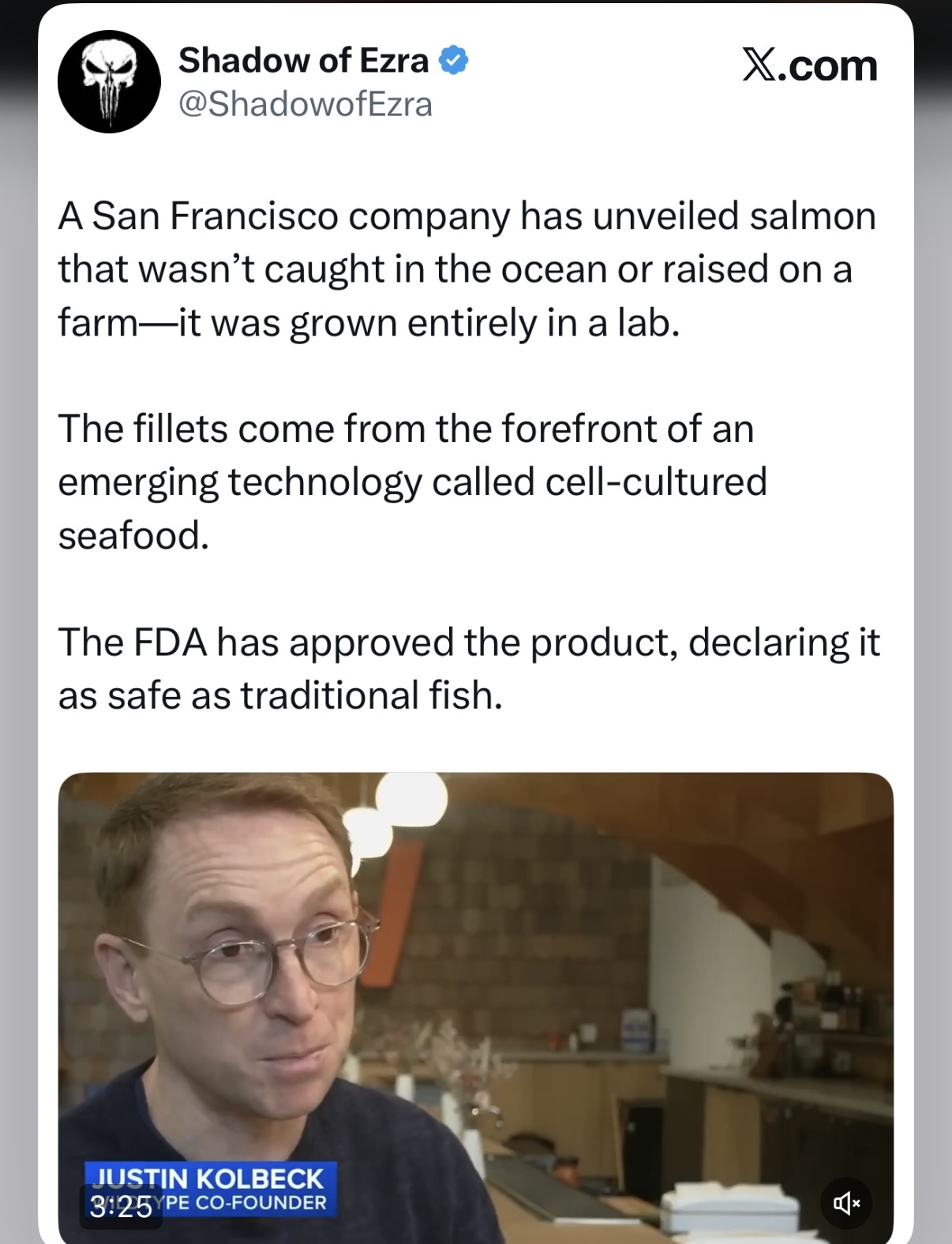The height and width of the screenshot is (1244, 952).
Task: Click the word 'salmon' in the post
Action: coord(812,215)
